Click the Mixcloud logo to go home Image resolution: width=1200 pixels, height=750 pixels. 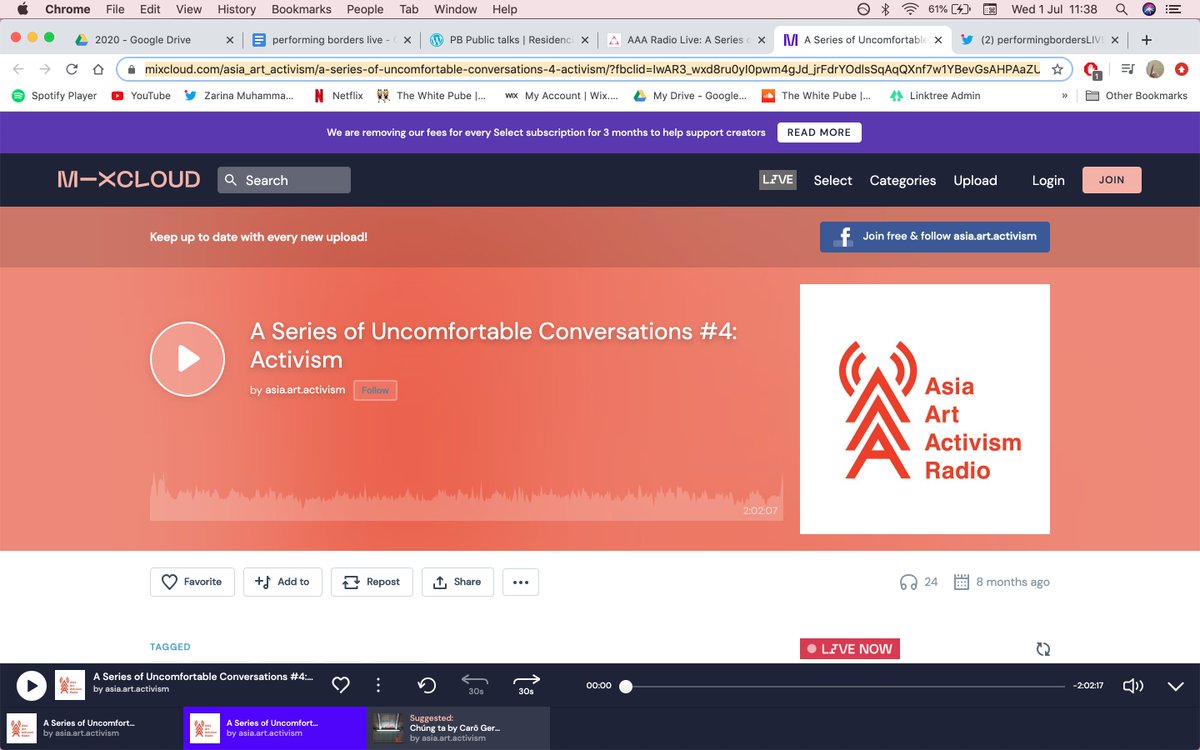128,179
